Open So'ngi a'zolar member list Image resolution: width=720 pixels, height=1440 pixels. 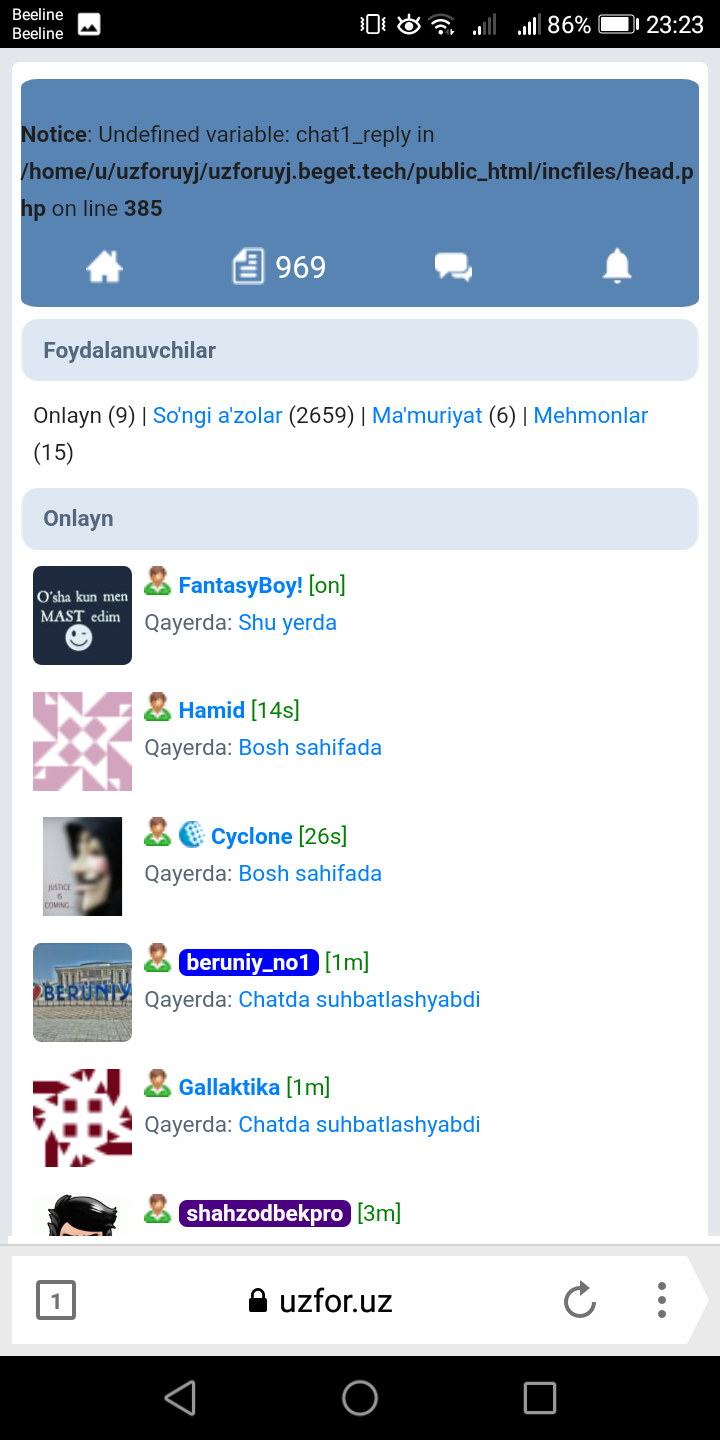217,415
